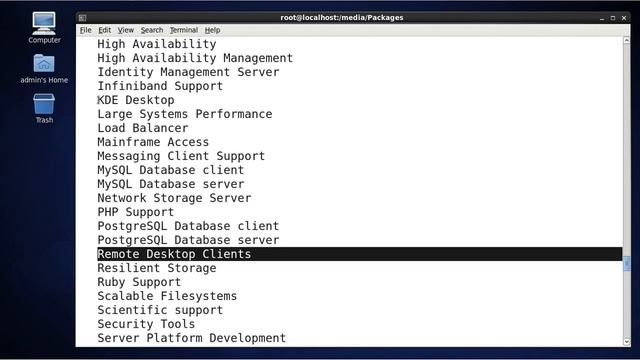Click 'Security Tools' text
The height and width of the screenshot is (360, 640).
click(x=146, y=324)
